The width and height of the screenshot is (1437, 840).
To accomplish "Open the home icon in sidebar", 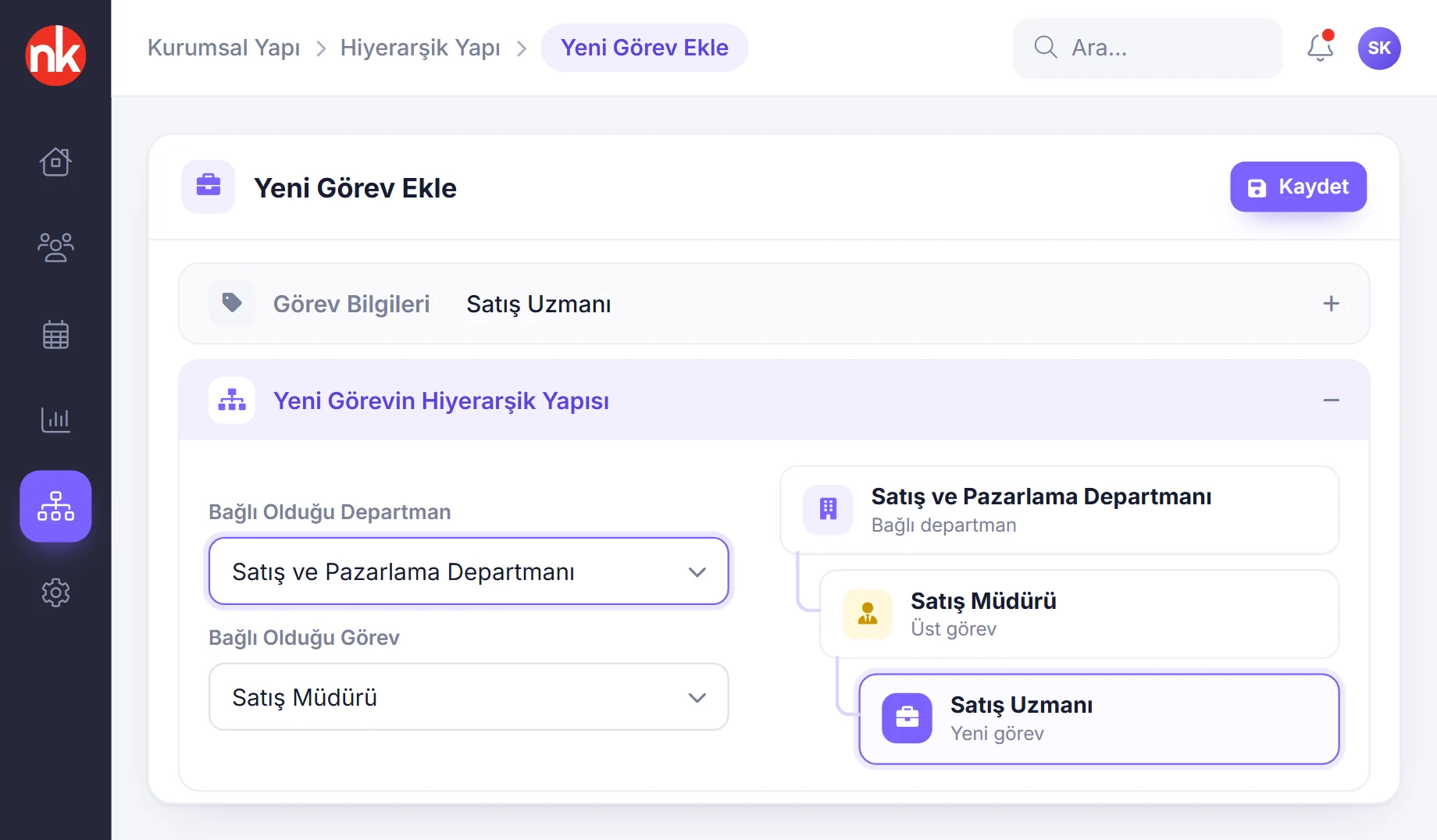I will [x=55, y=162].
